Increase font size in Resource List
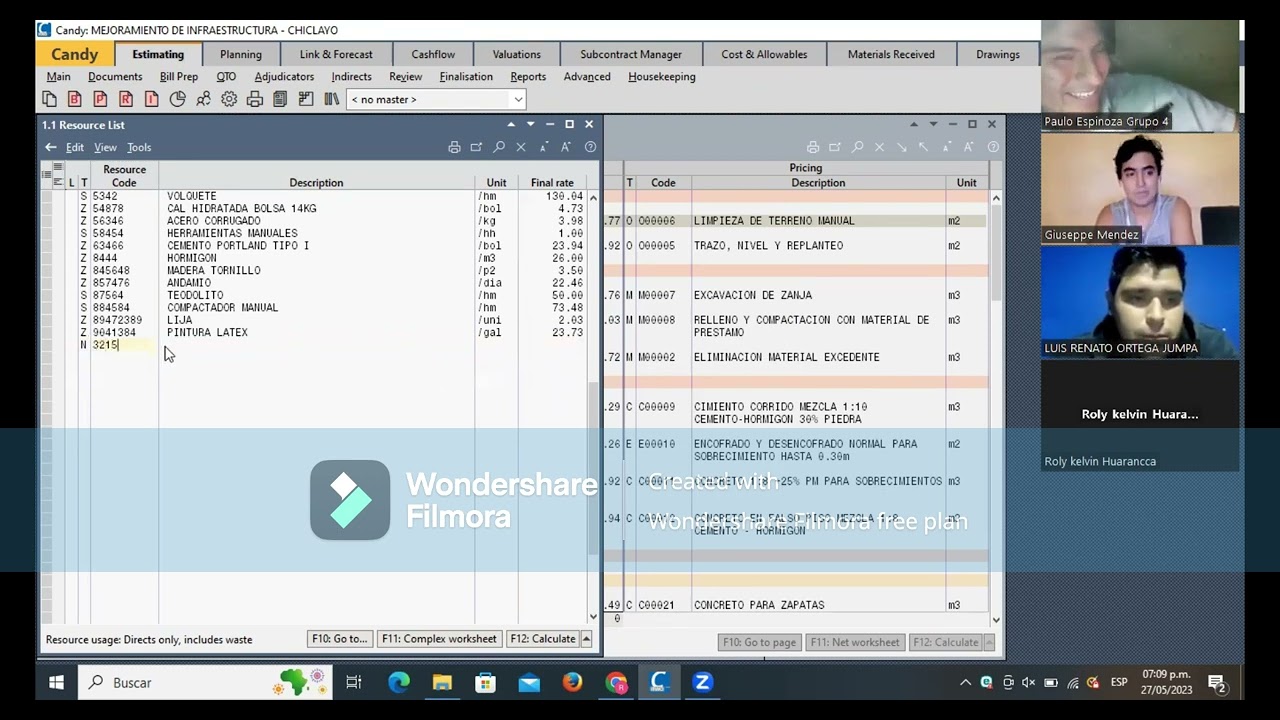The image size is (1280, 720). tap(566, 147)
